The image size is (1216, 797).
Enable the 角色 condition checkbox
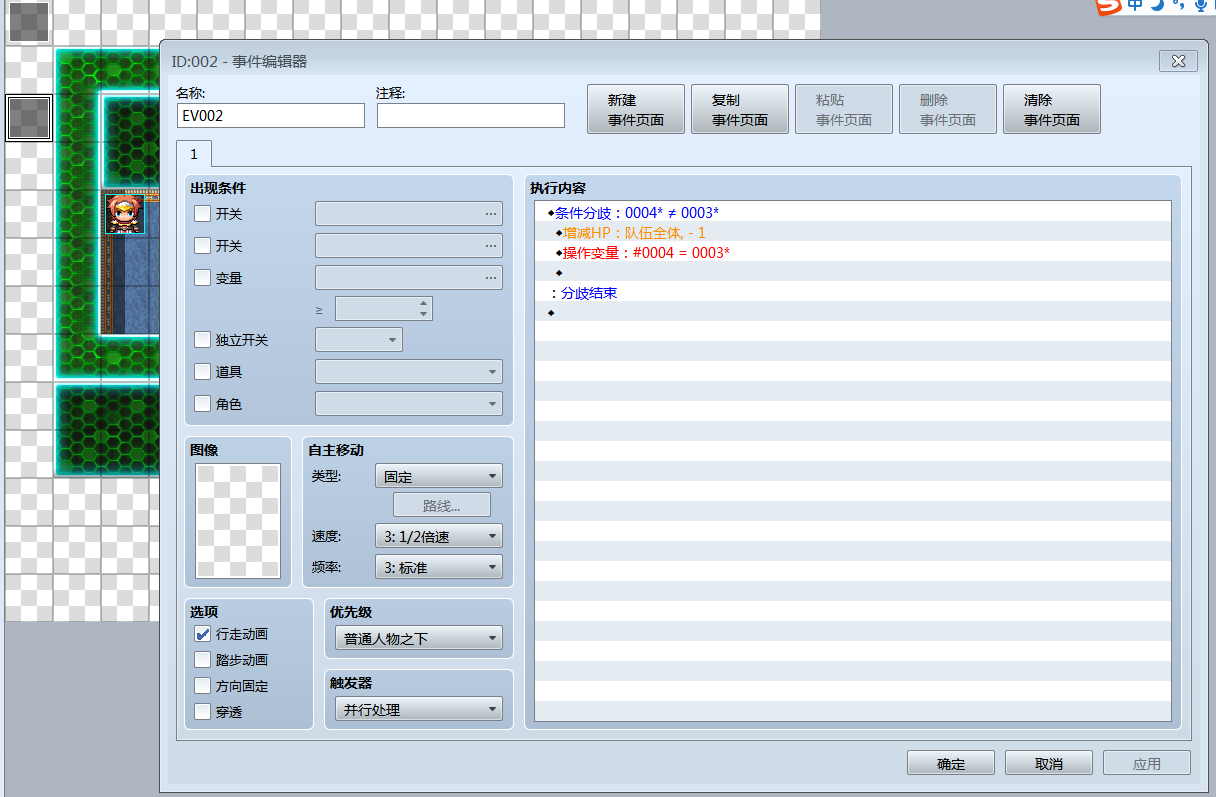pyautogui.click(x=203, y=403)
